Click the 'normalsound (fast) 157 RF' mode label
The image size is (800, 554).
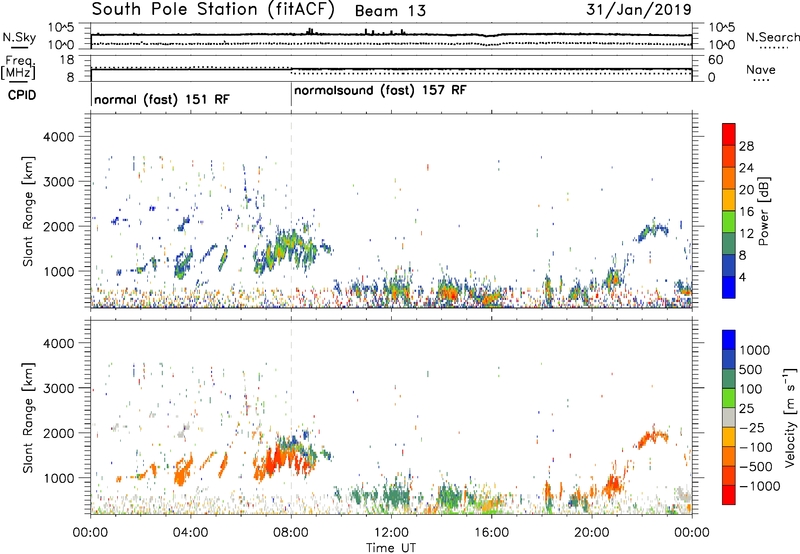(x=380, y=90)
